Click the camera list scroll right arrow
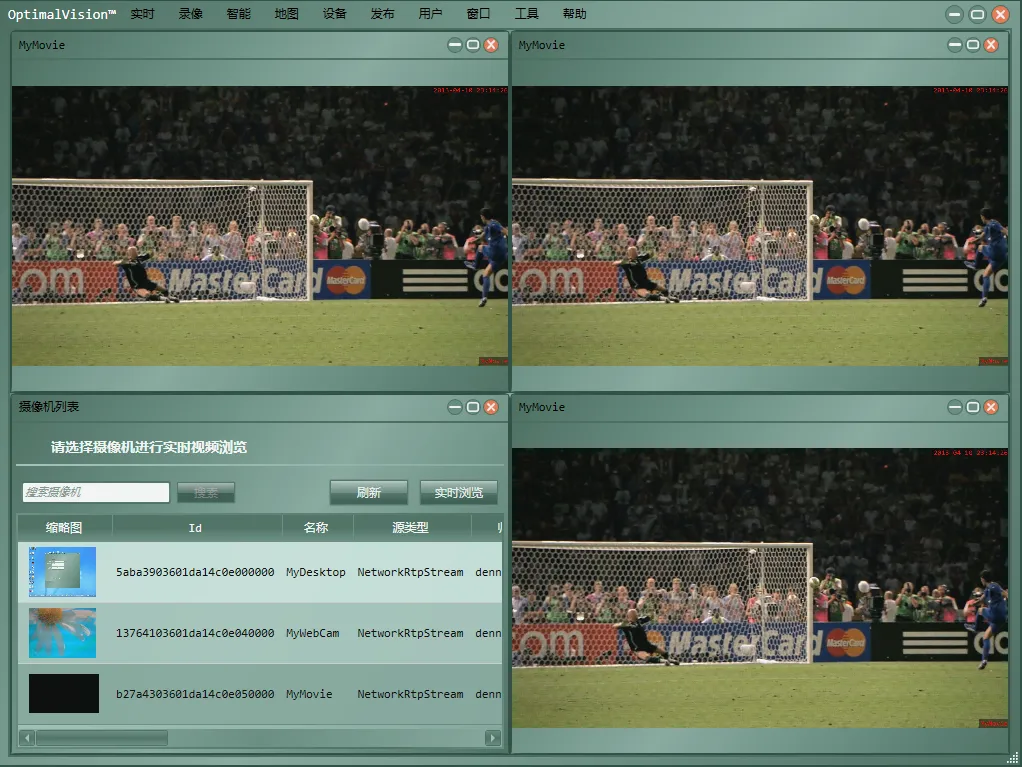Image resolution: width=1022 pixels, height=767 pixels. tap(493, 738)
